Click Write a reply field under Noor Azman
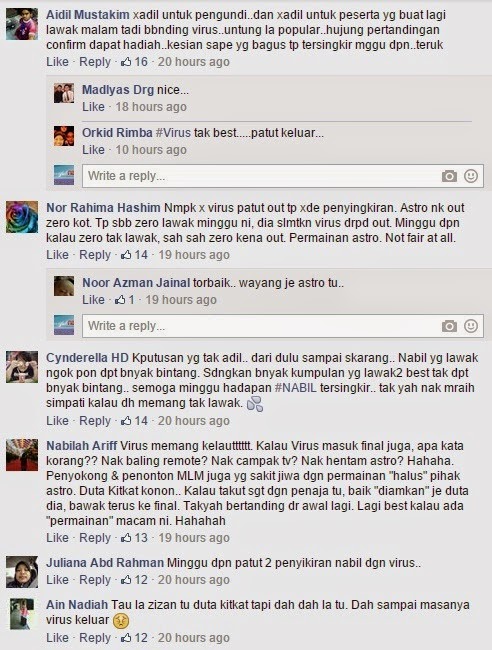This screenshot has width=492, height=650. coord(283,326)
